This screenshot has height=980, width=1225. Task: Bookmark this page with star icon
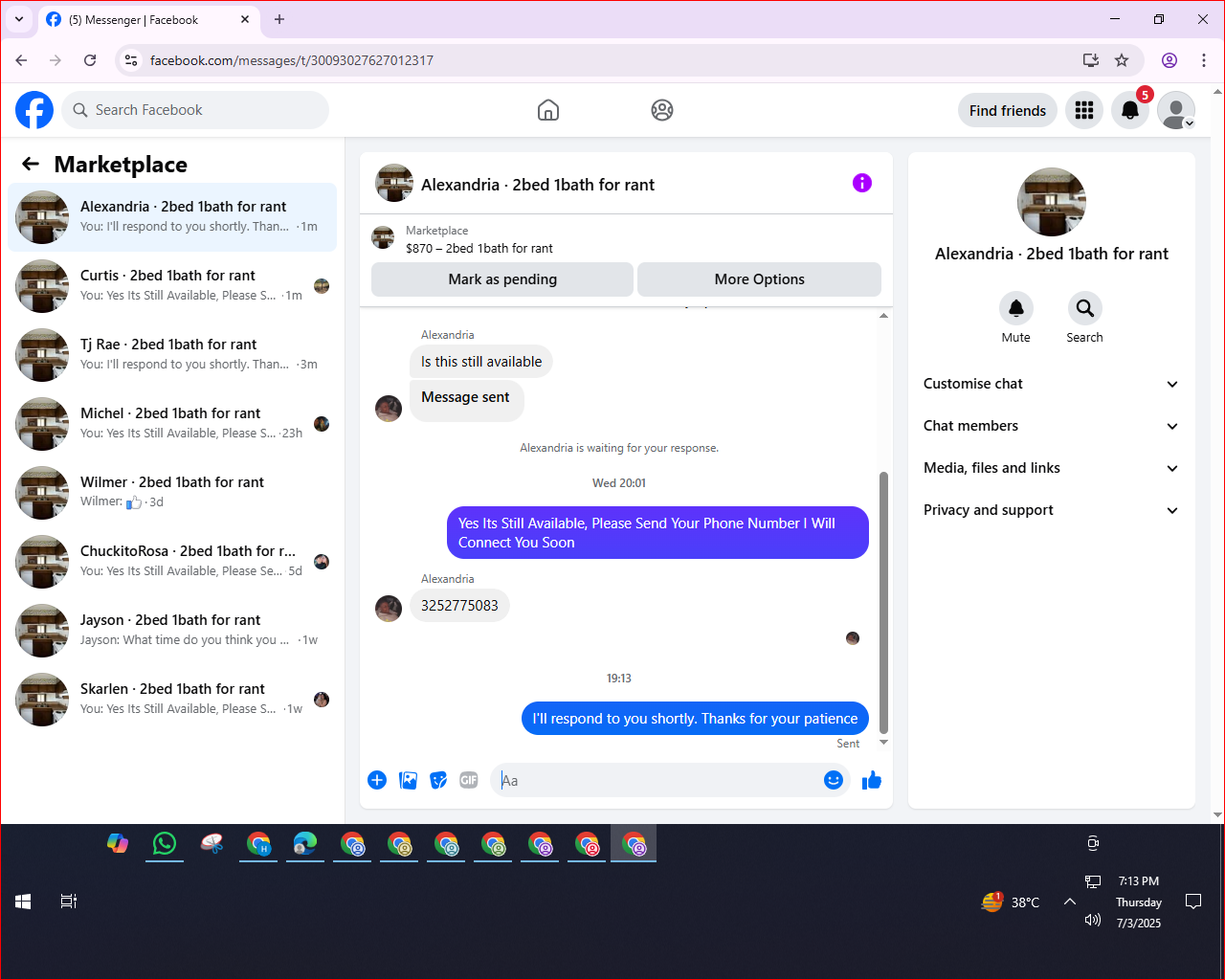[1122, 60]
